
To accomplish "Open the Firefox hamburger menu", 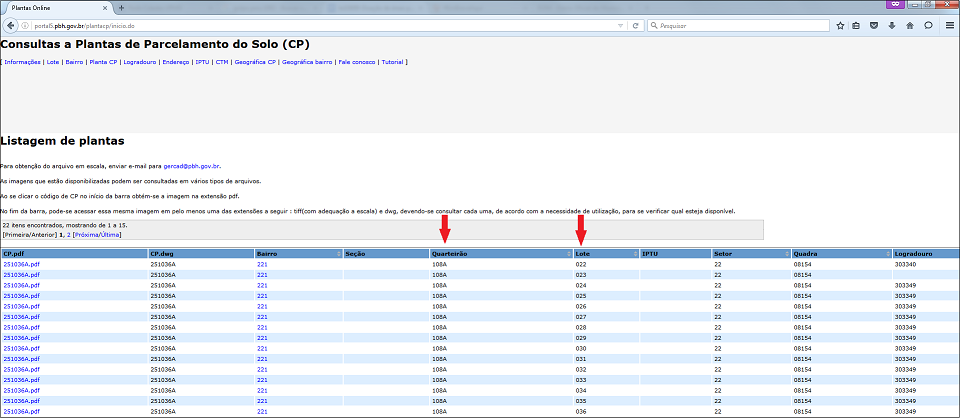I will (x=949, y=25).
